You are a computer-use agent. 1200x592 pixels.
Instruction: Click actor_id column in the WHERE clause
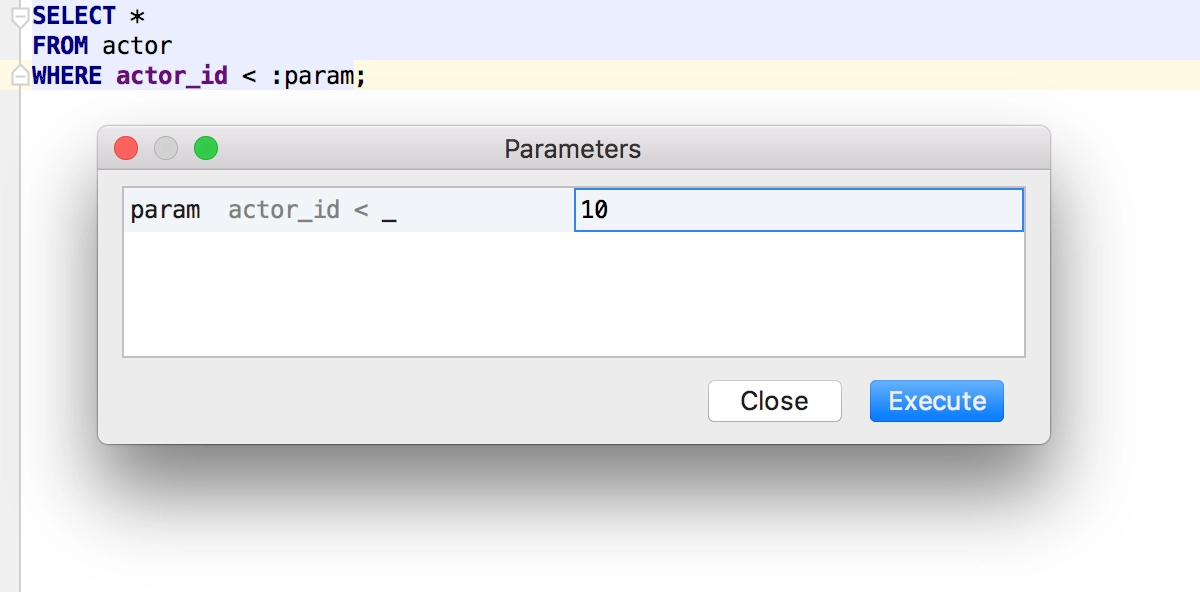[172, 76]
